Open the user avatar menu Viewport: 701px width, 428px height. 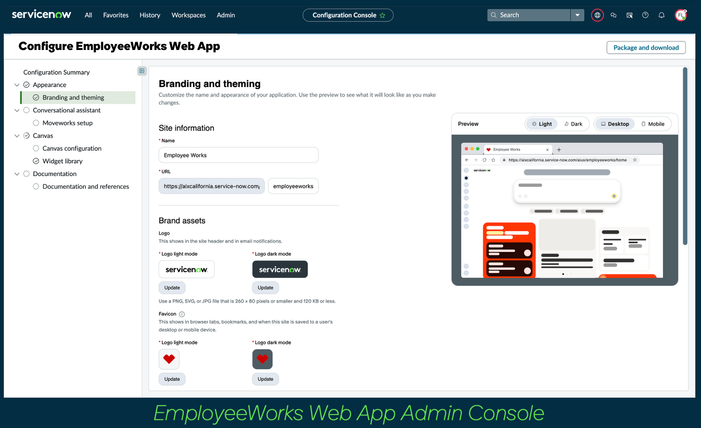pyautogui.click(x=681, y=15)
